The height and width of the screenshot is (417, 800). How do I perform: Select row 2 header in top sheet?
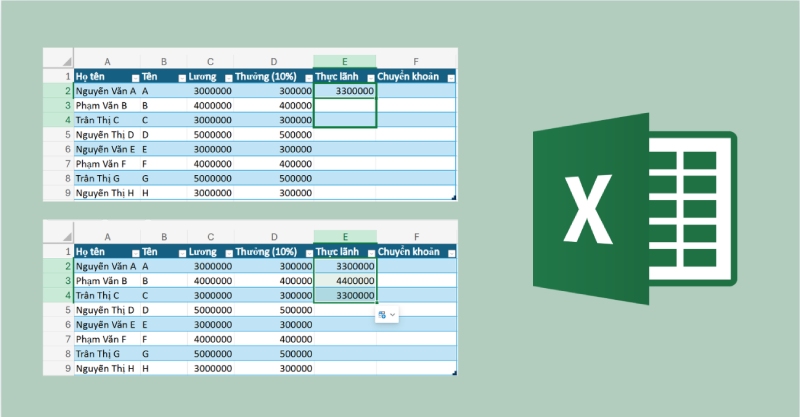59,91
